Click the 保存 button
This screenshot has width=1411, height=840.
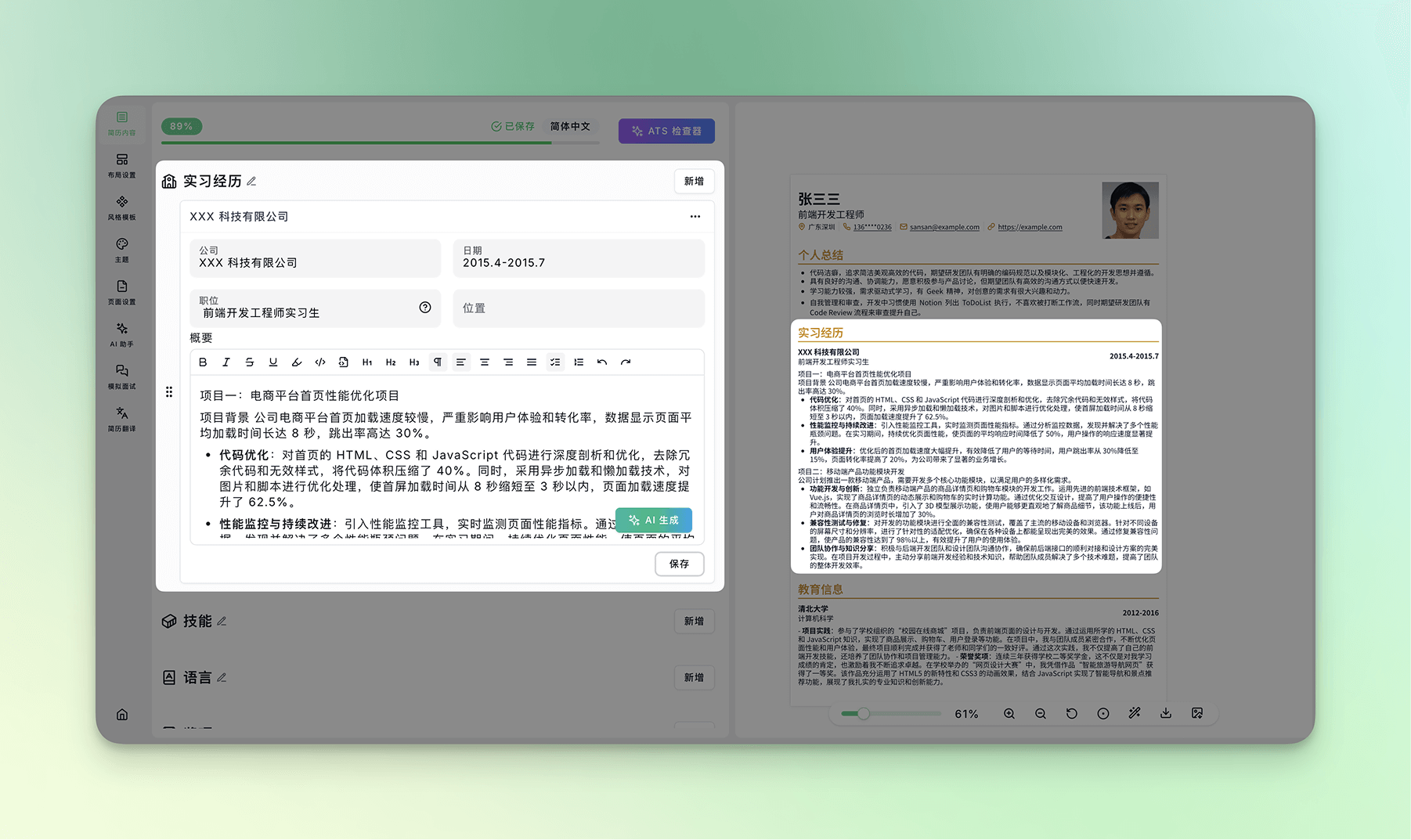pyautogui.click(x=679, y=564)
